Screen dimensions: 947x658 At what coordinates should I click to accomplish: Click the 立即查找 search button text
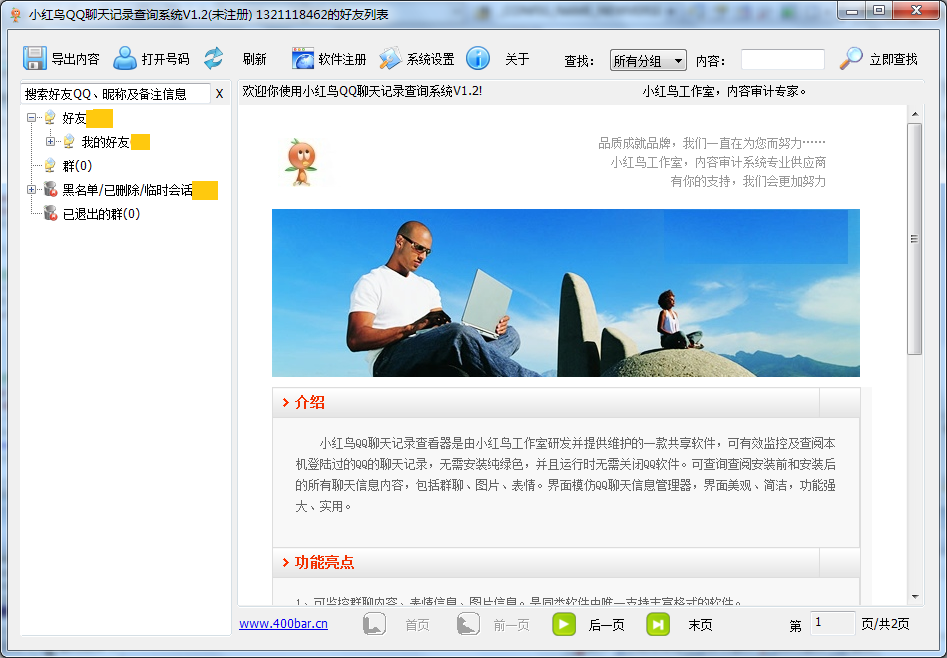pos(893,59)
